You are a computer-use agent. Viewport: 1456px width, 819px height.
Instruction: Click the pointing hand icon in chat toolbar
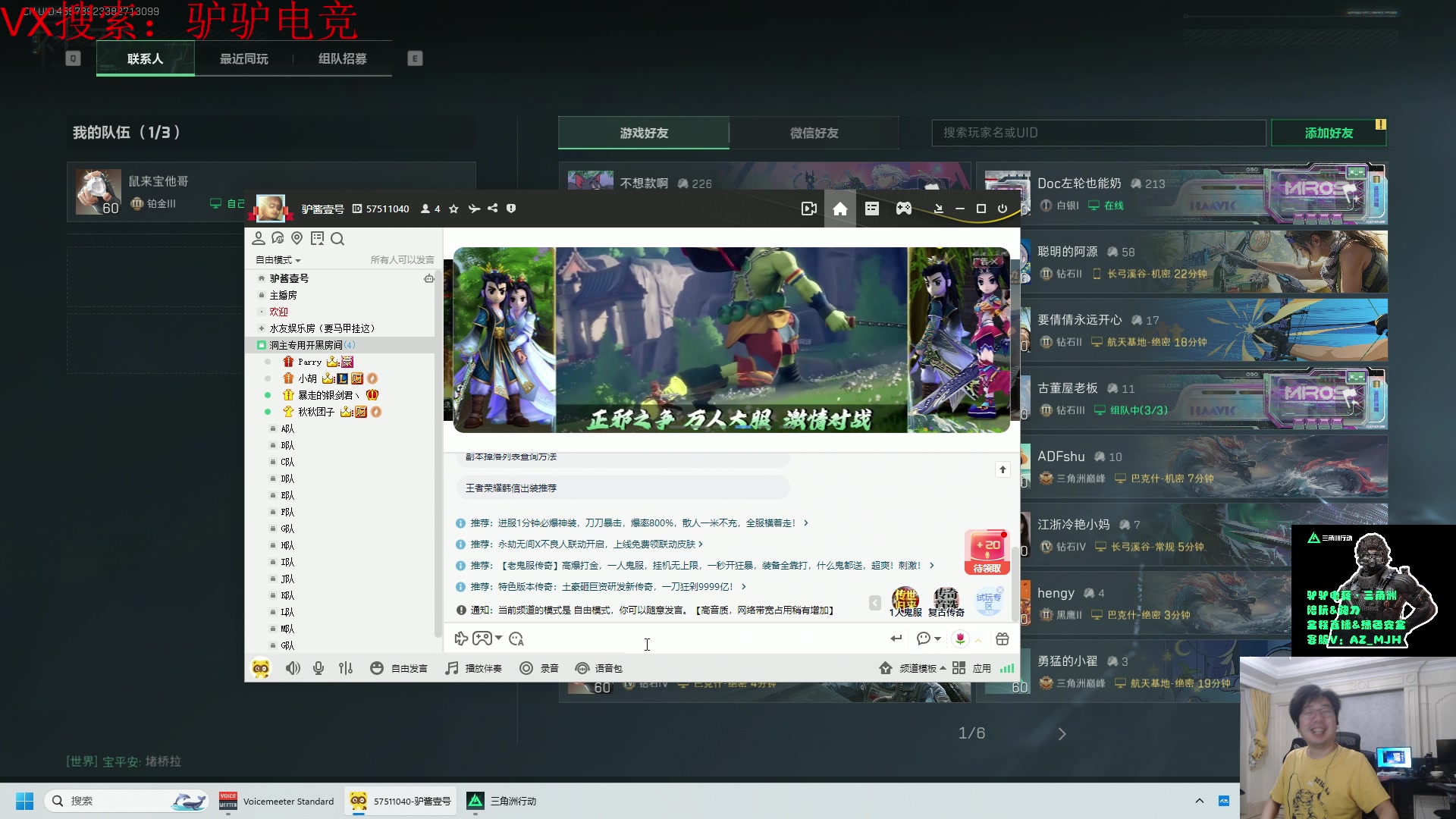(461, 639)
